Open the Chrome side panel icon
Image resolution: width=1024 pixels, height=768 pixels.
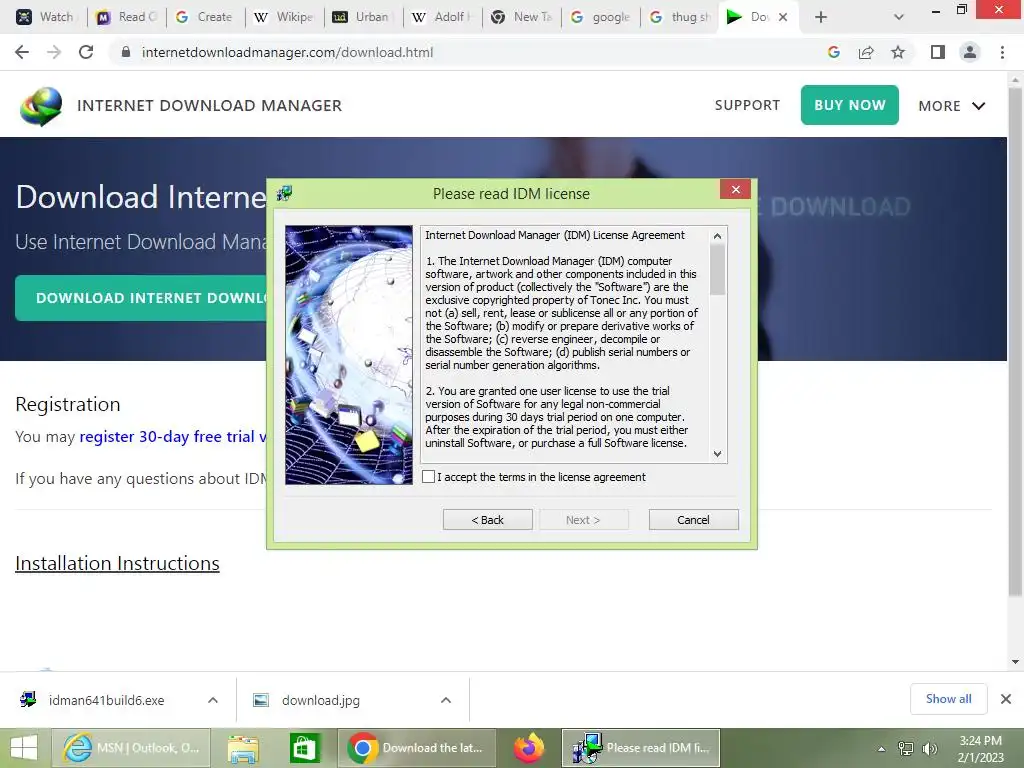938,52
